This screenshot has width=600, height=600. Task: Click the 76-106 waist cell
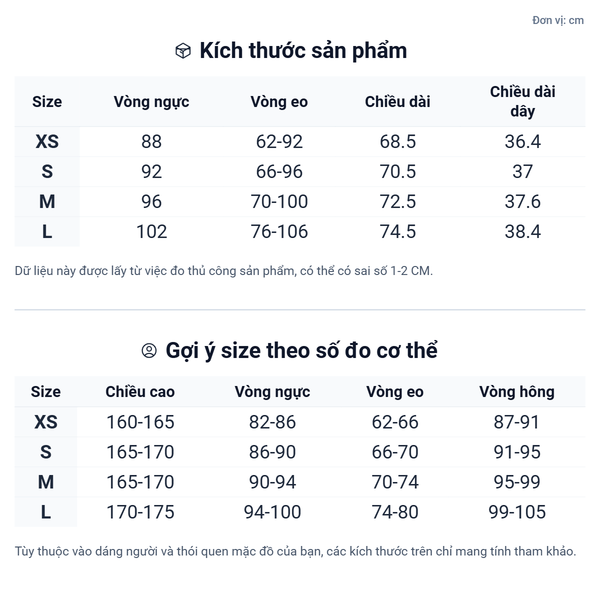279,232
